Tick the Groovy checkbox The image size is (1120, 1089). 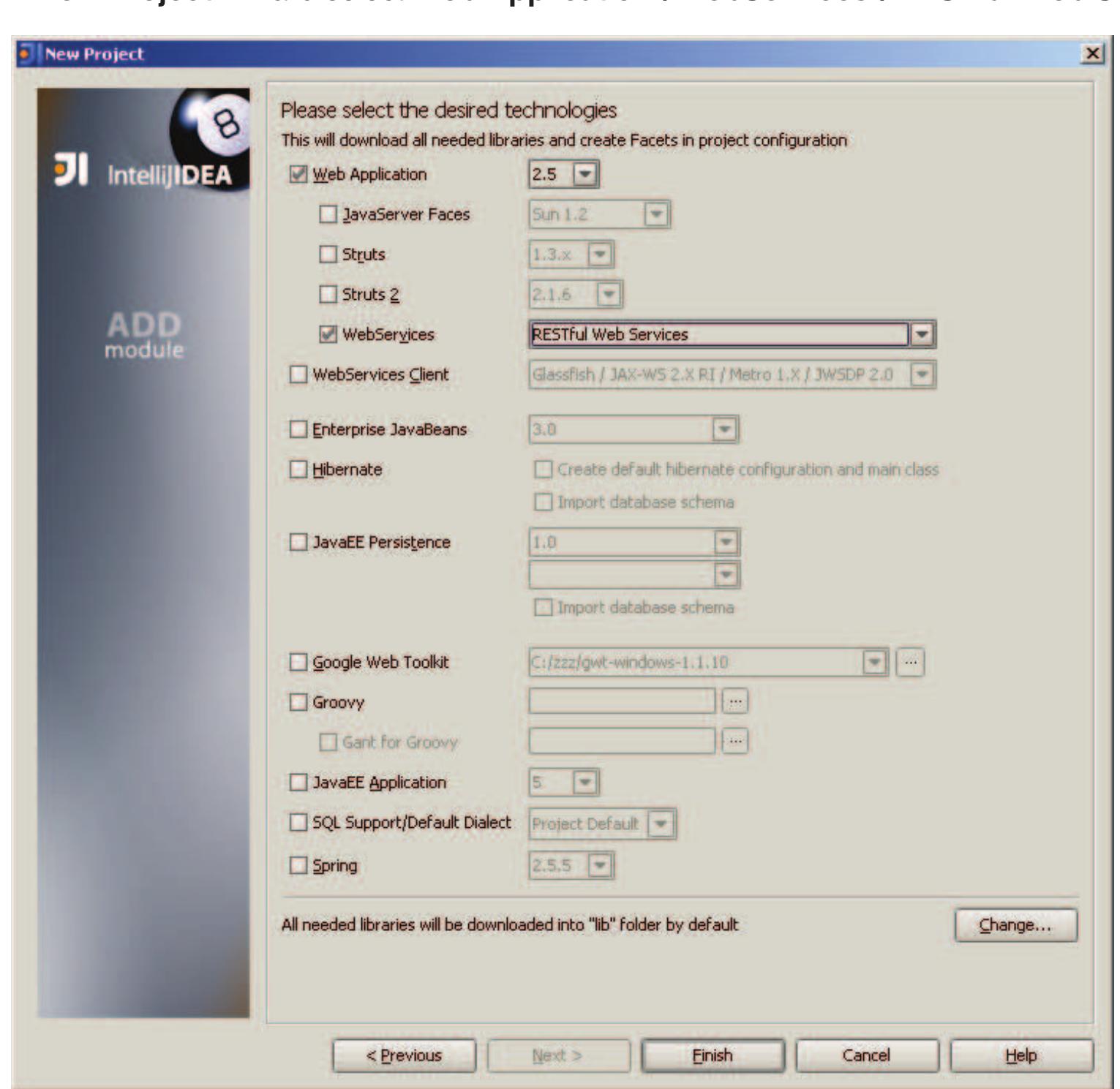(x=298, y=702)
